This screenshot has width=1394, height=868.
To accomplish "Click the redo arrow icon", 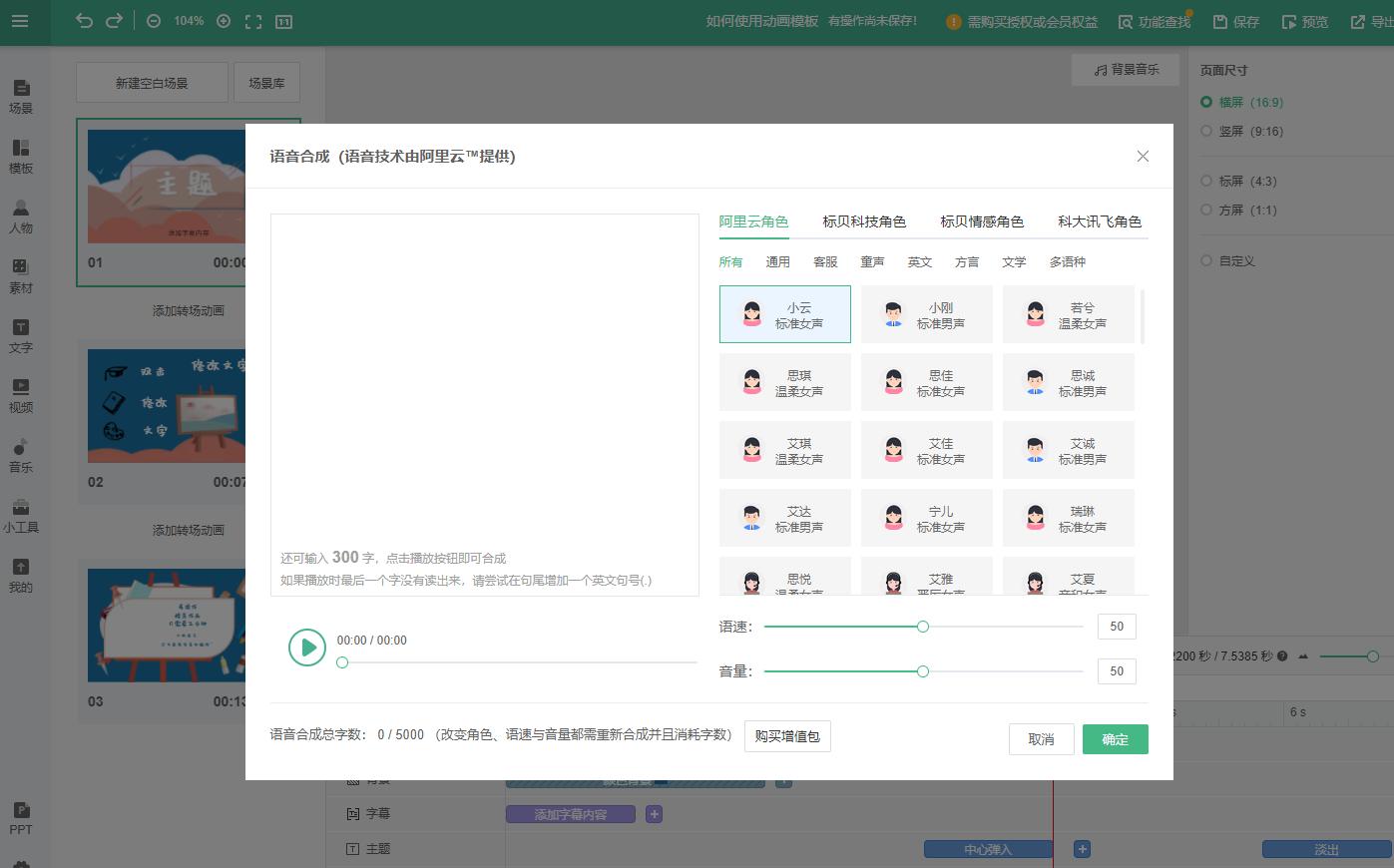I will (x=114, y=21).
